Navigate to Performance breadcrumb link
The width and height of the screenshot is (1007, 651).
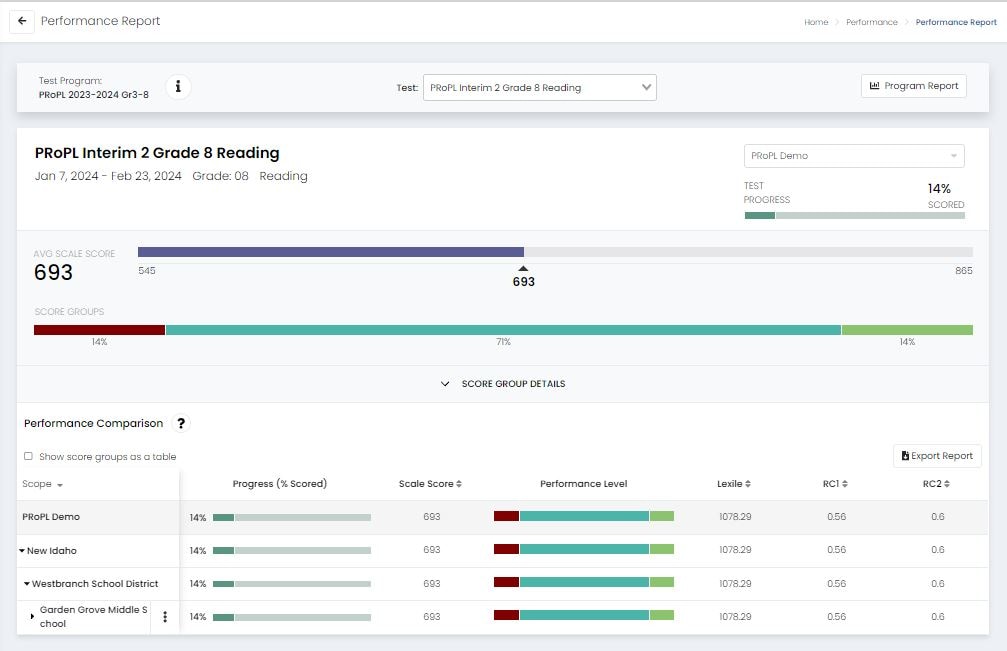point(871,22)
